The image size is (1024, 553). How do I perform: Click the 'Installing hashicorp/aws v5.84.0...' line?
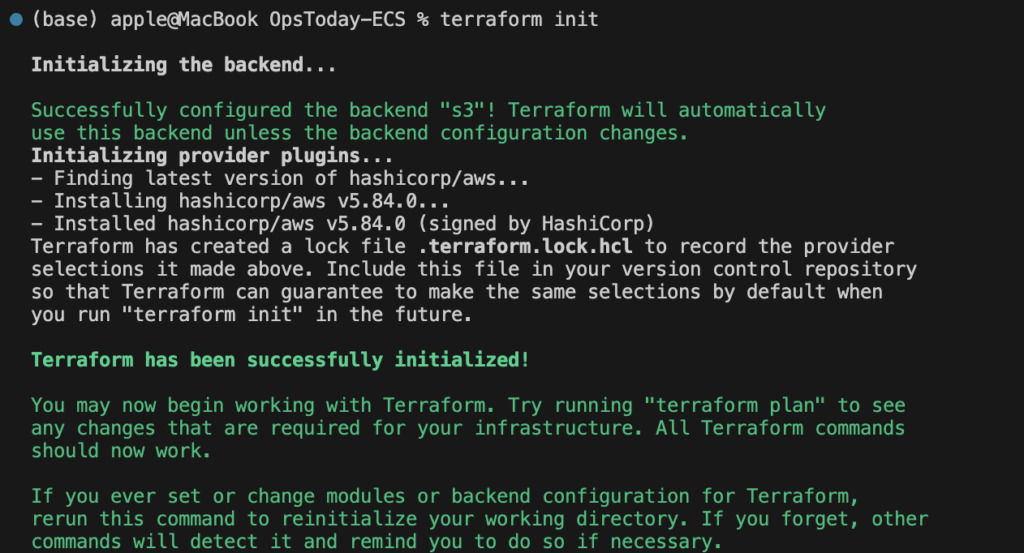tap(240, 201)
